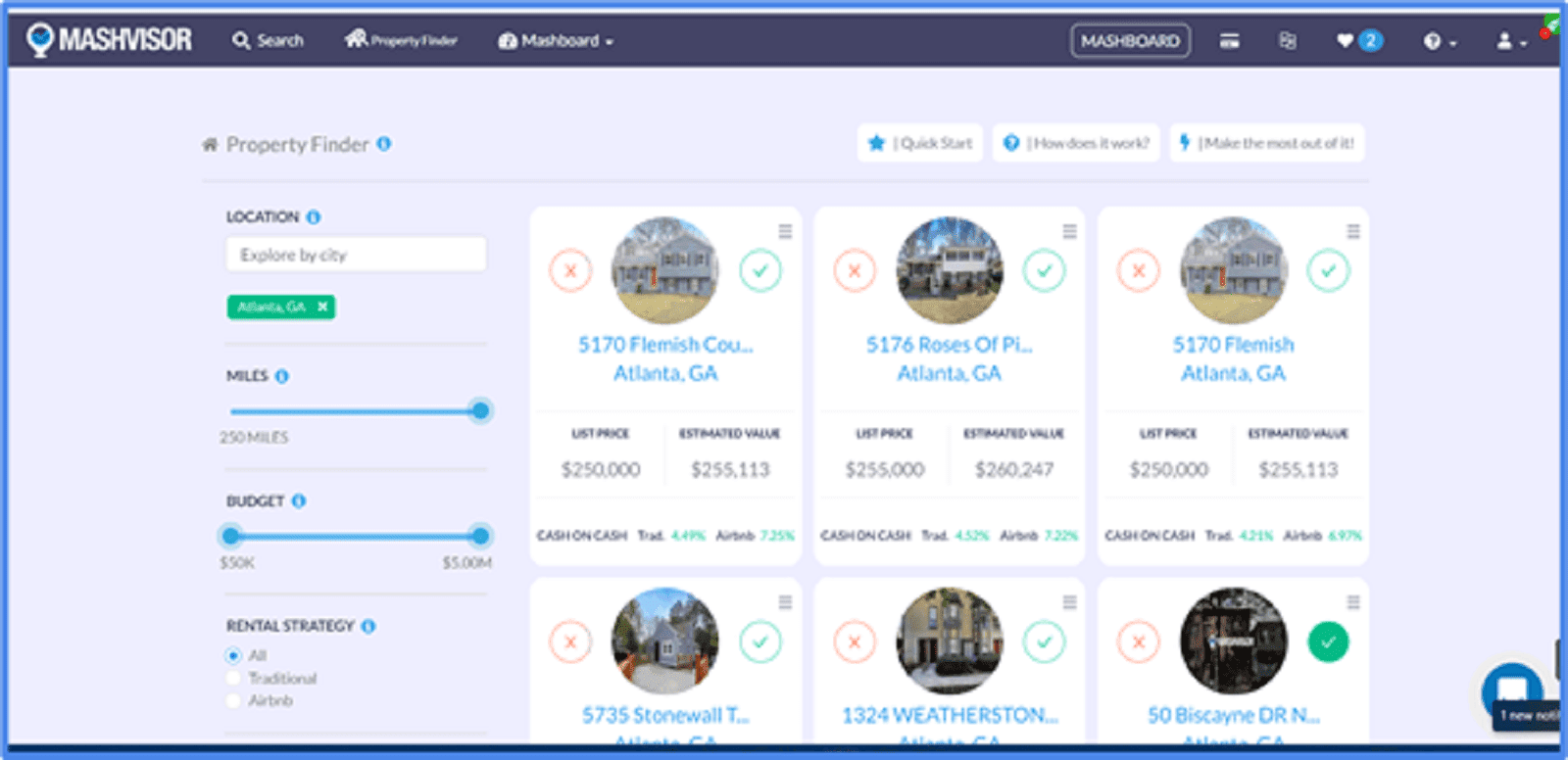Viewport: 1568px width, 760px height.
Task: Open Property Finder in the navbar
Action: point(401,40)
